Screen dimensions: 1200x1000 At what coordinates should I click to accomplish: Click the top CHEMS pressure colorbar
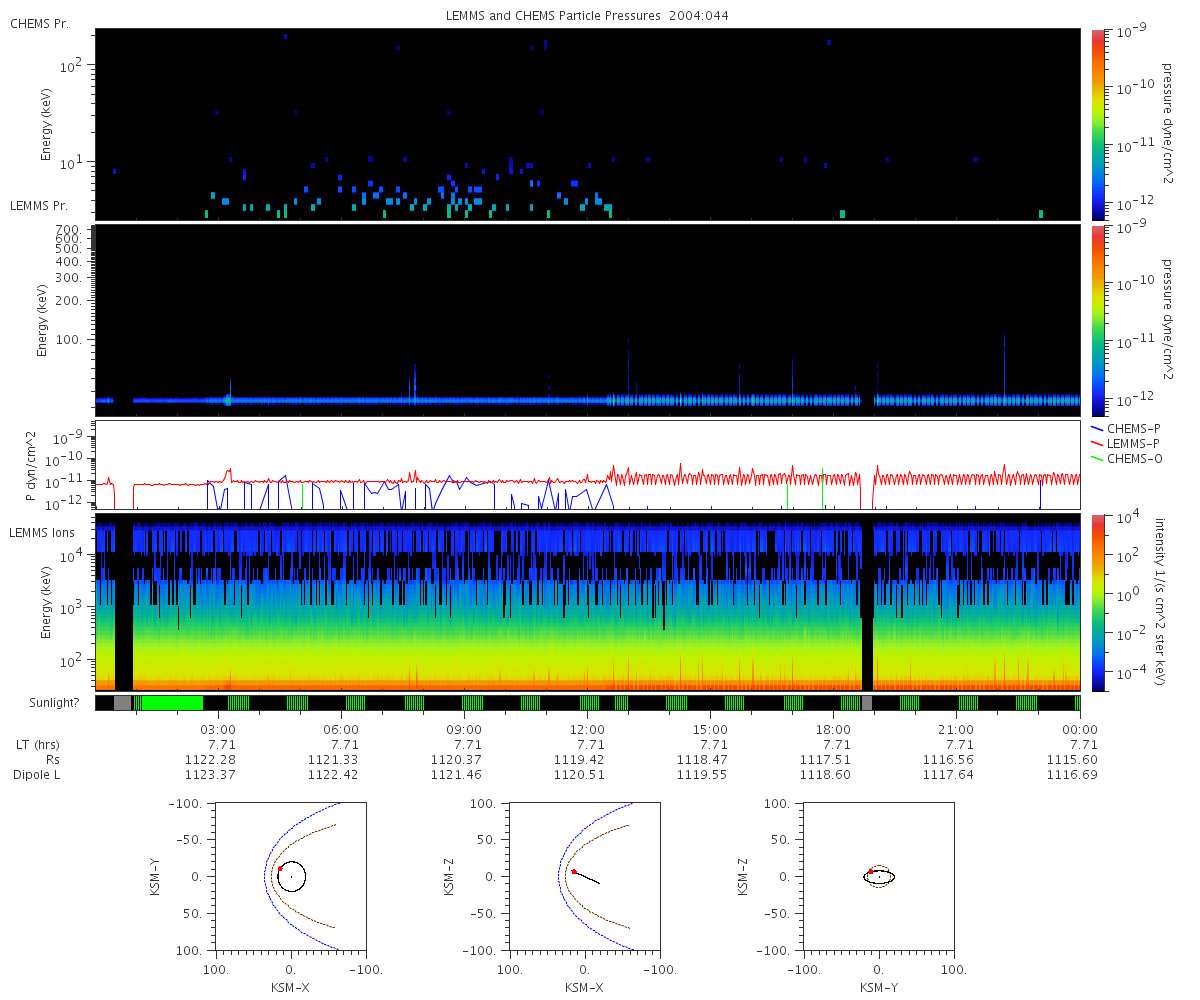click(1097, 123)
